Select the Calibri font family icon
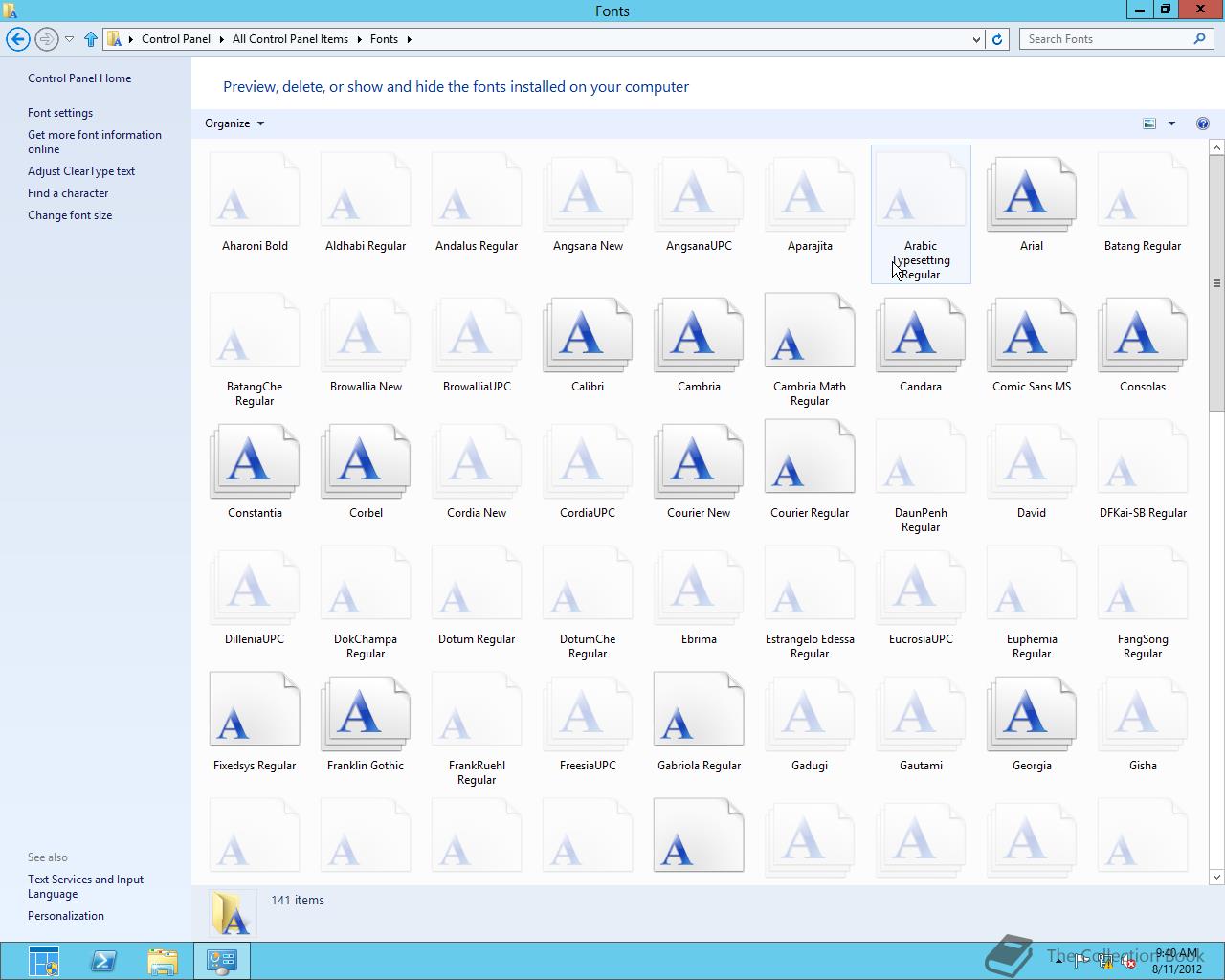This screenshot has width=1225, height=980. click(x=588, y=332)
